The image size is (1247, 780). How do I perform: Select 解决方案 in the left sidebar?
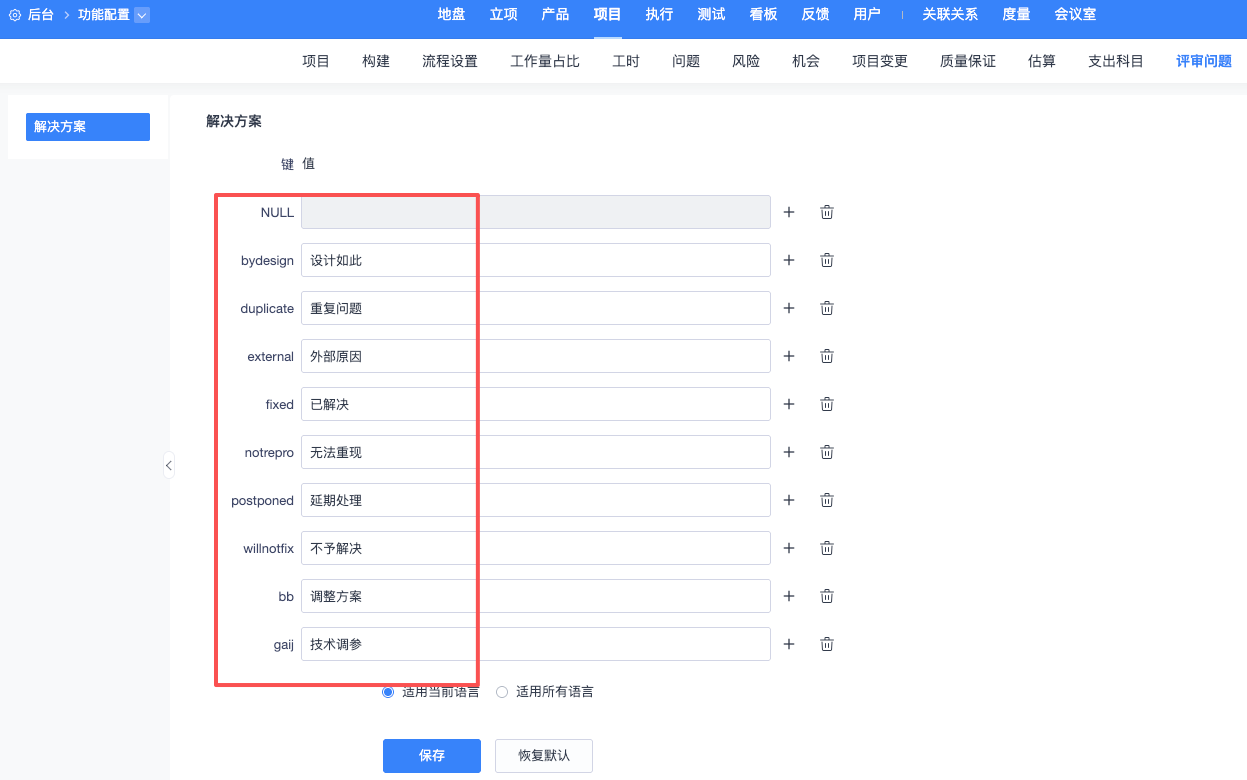(x=88, y=127)
